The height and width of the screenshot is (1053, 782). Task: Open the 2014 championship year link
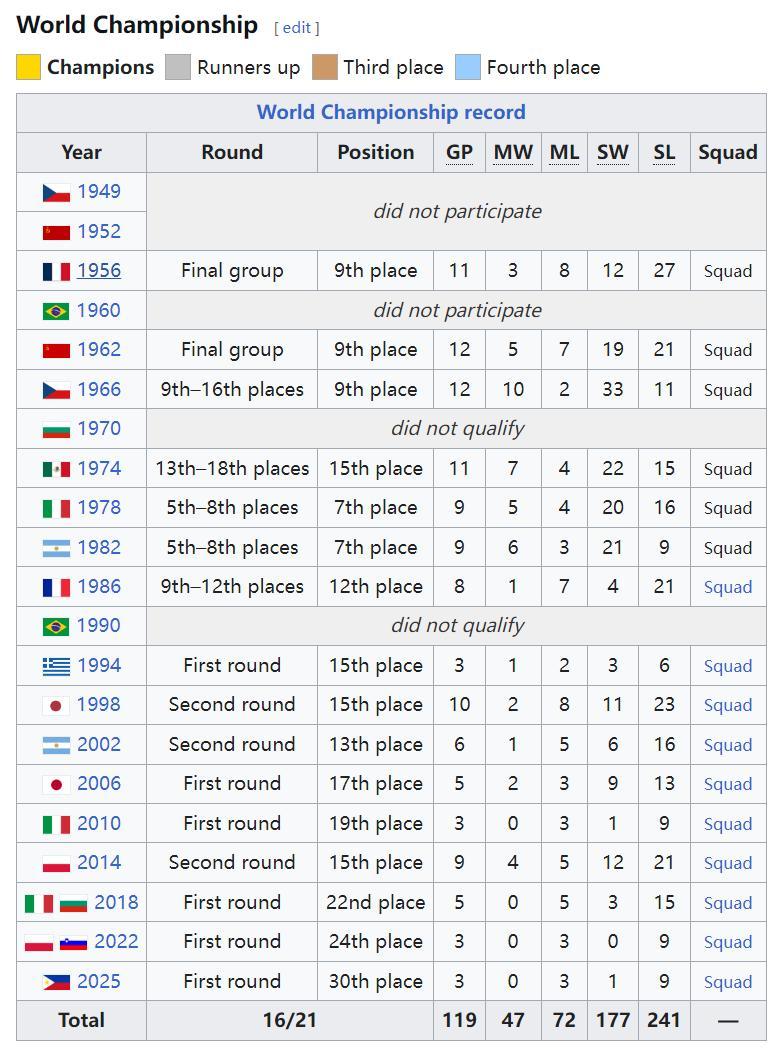pyautogui.click(x=98, y=863)
